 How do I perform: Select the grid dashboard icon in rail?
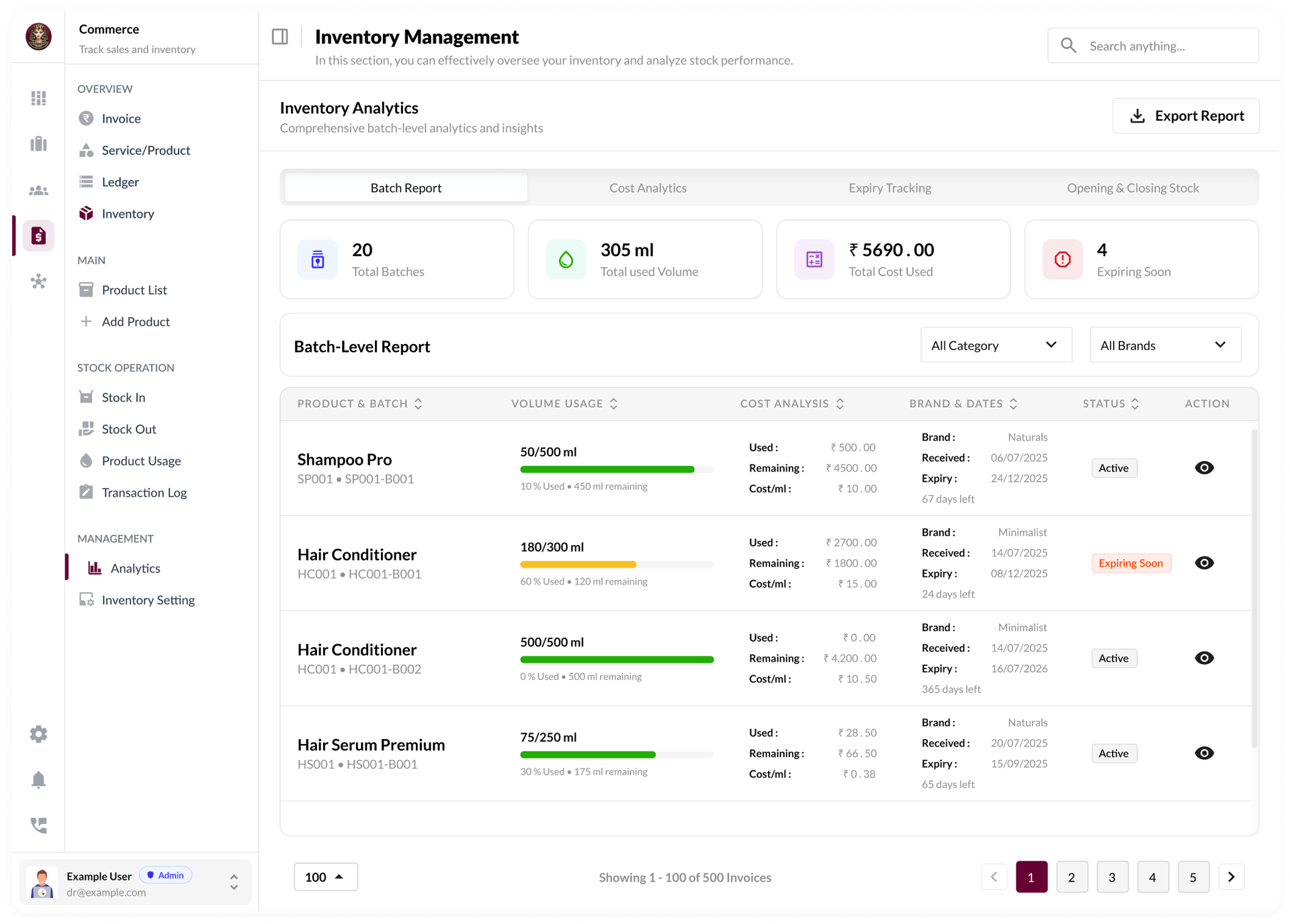click(38, 98)
